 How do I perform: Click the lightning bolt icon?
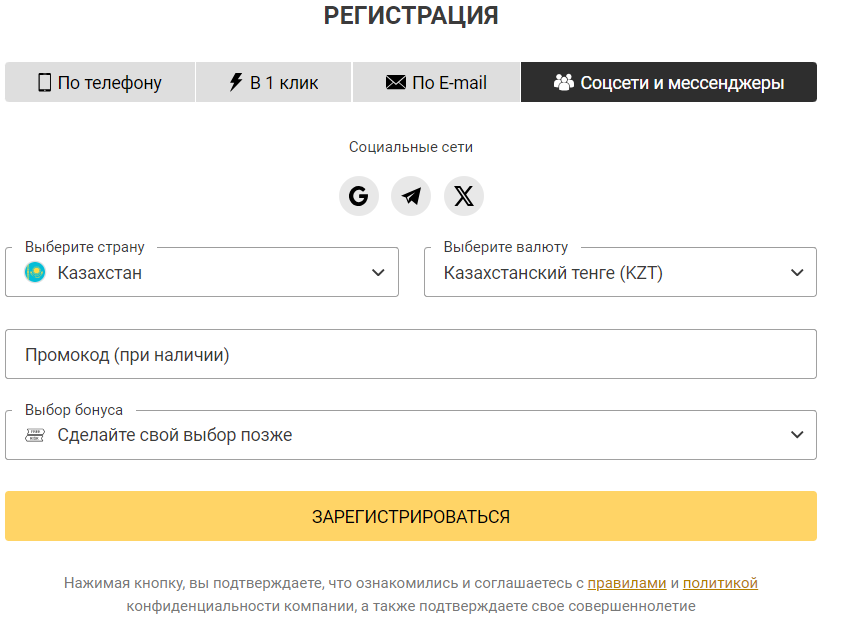[236, 82]
